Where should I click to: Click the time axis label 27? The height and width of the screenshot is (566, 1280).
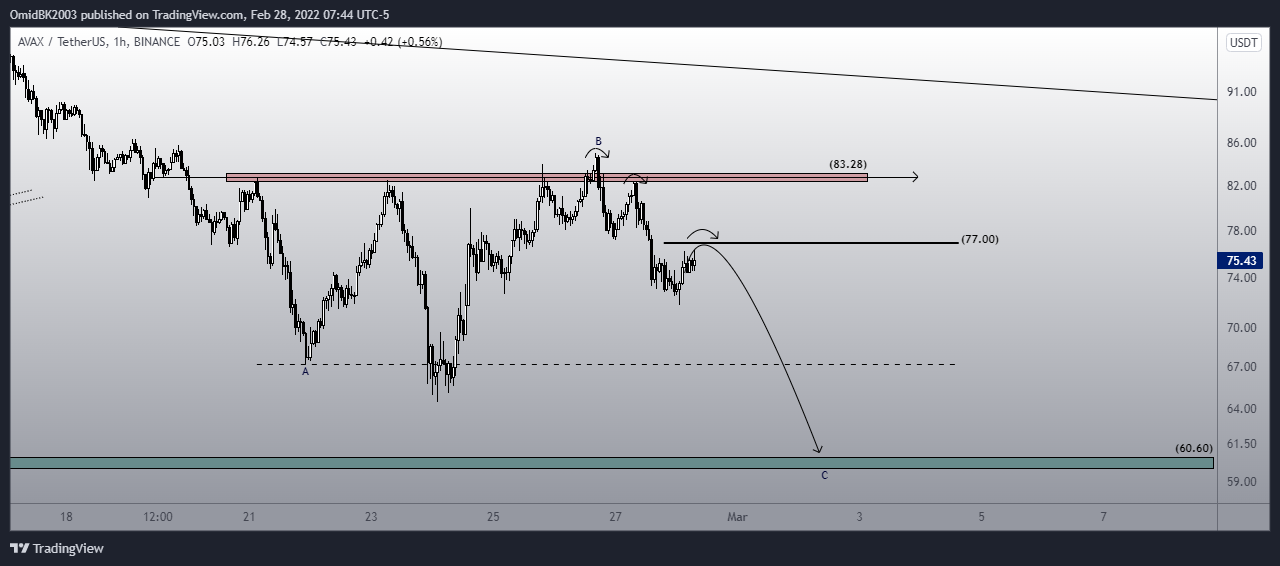point(615,517)
